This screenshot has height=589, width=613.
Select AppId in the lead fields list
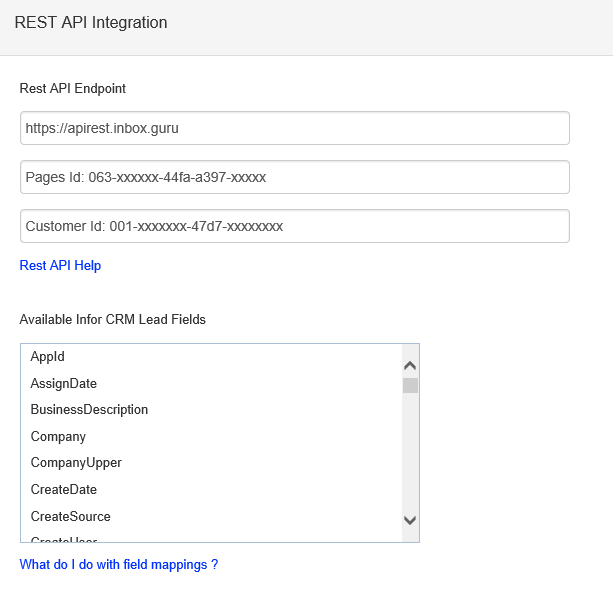point(211,356)
